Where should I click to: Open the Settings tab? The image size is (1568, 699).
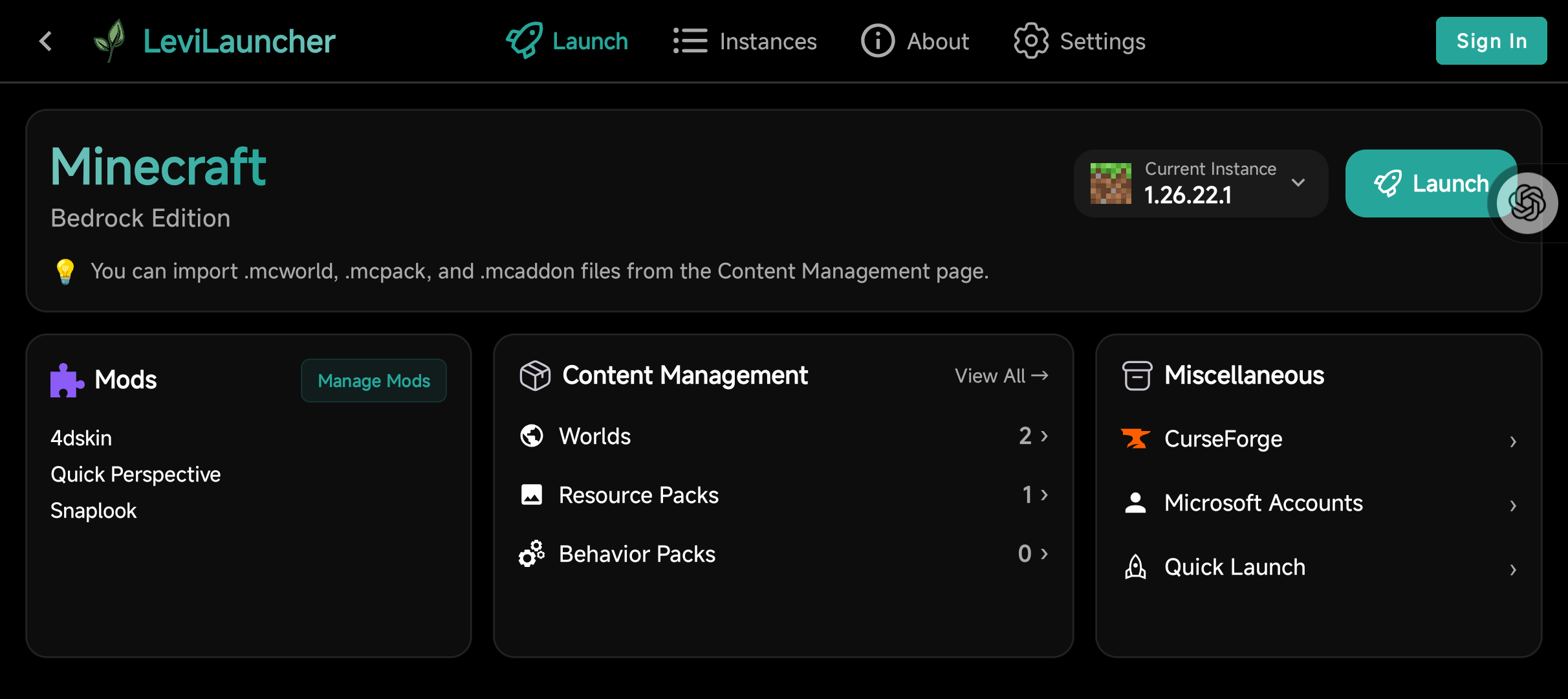pyautogui.click(x=1080, y=41)
